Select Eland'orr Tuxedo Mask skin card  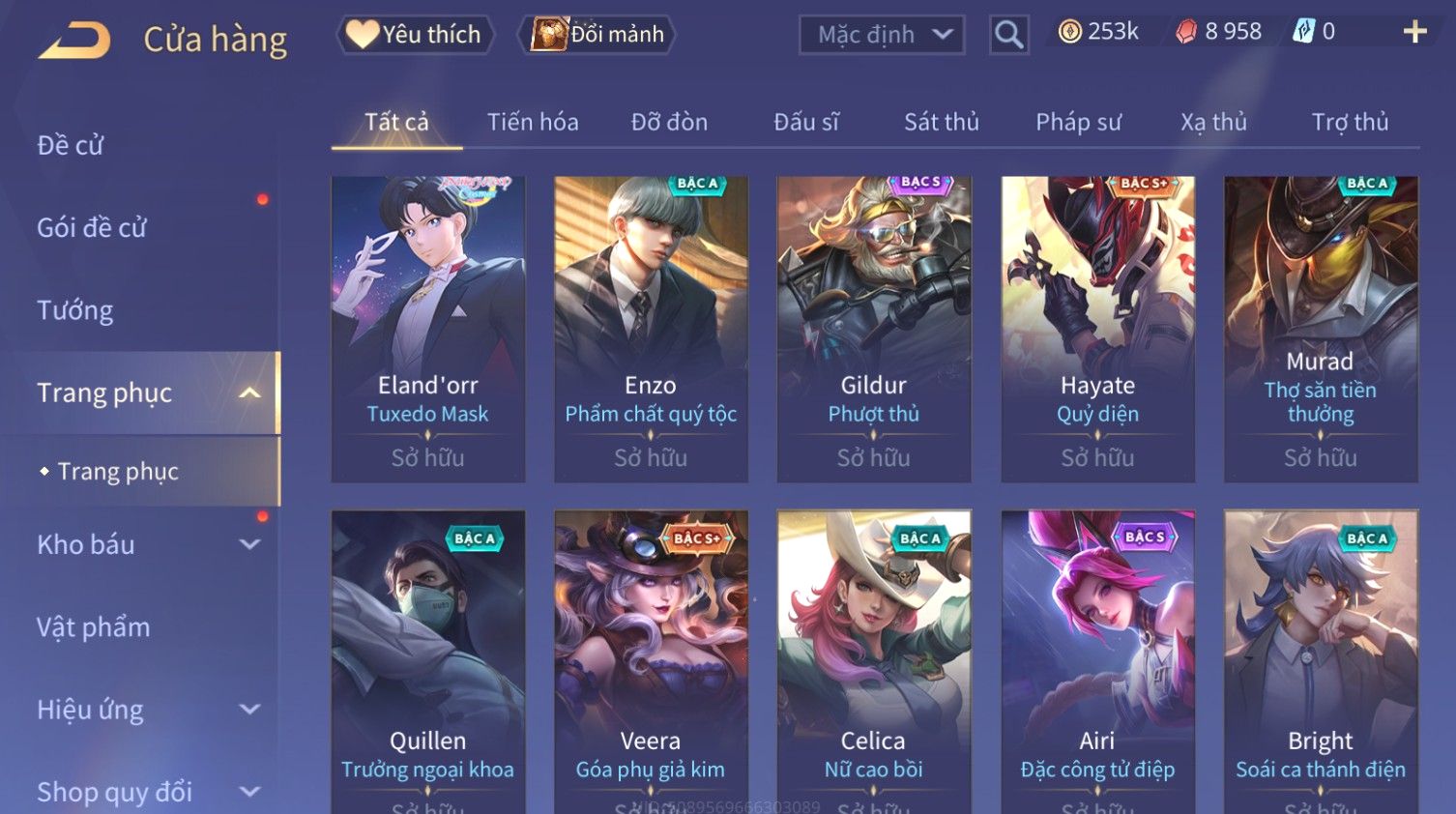pyautogui.click(x=427, y=329)
